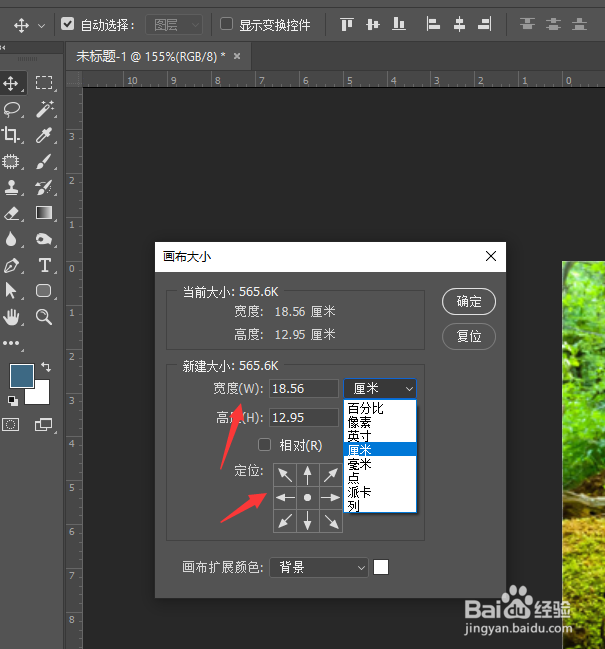This screenshot has height=649, width=605.
Task: Change the screen mode
Action: point(43,425)
